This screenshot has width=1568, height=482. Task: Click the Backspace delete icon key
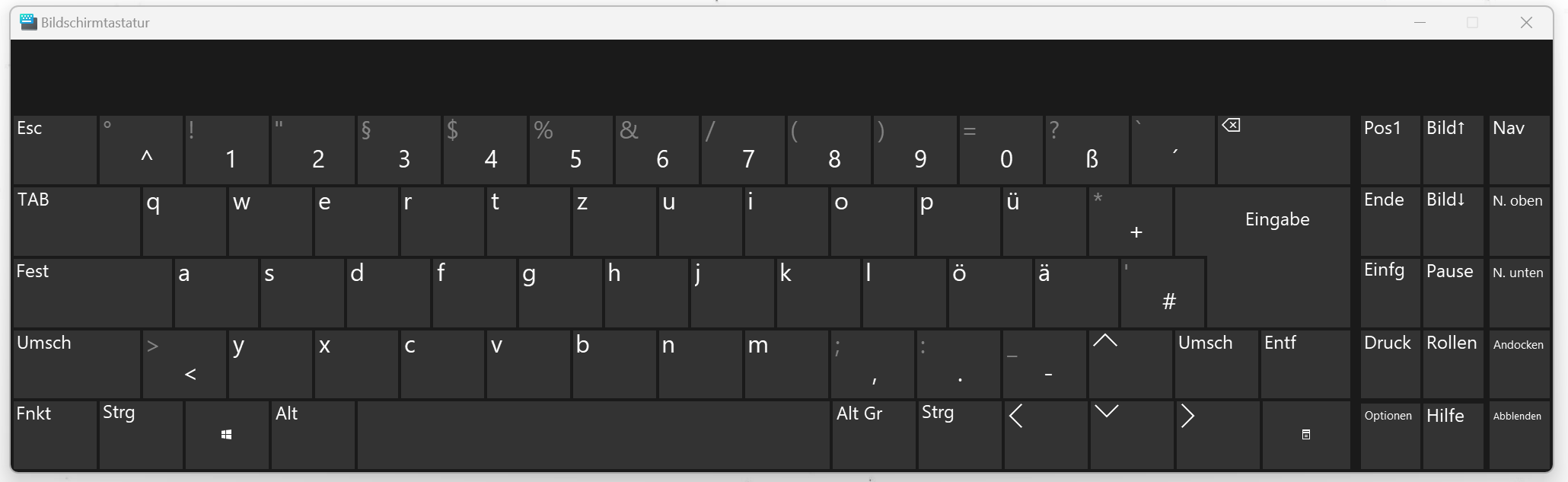[x=1284, y=149]
